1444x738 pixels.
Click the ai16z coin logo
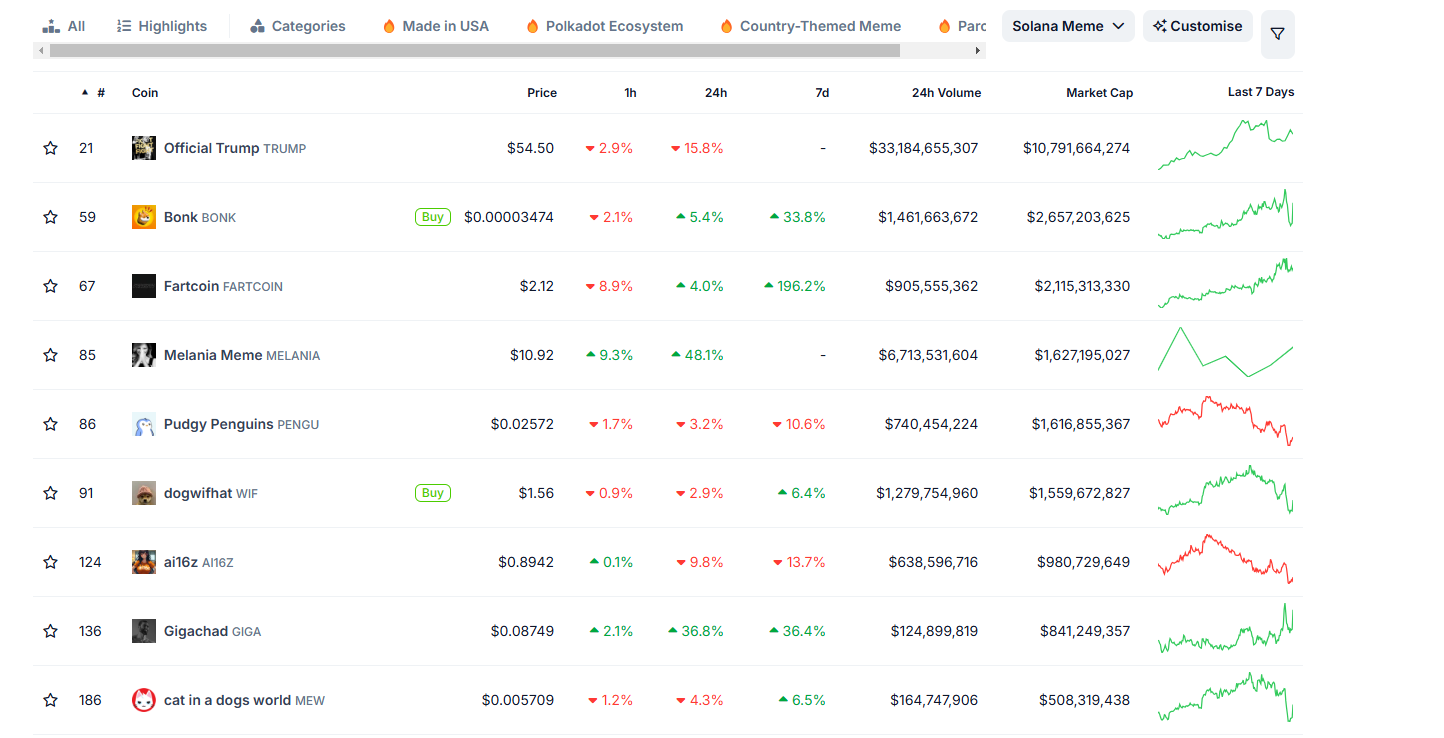pos(144,562)
